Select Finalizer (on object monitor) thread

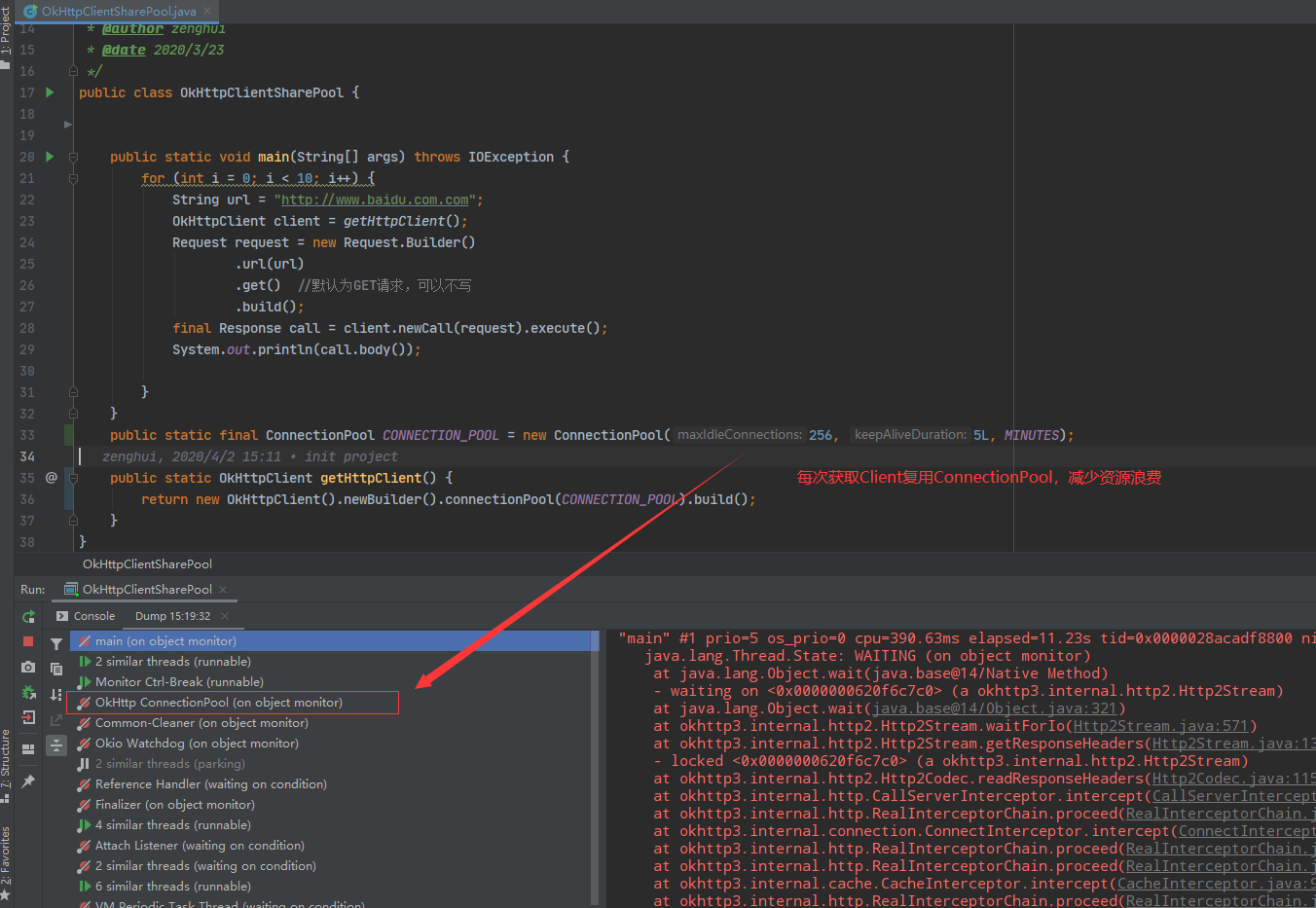tap(332, 804)
